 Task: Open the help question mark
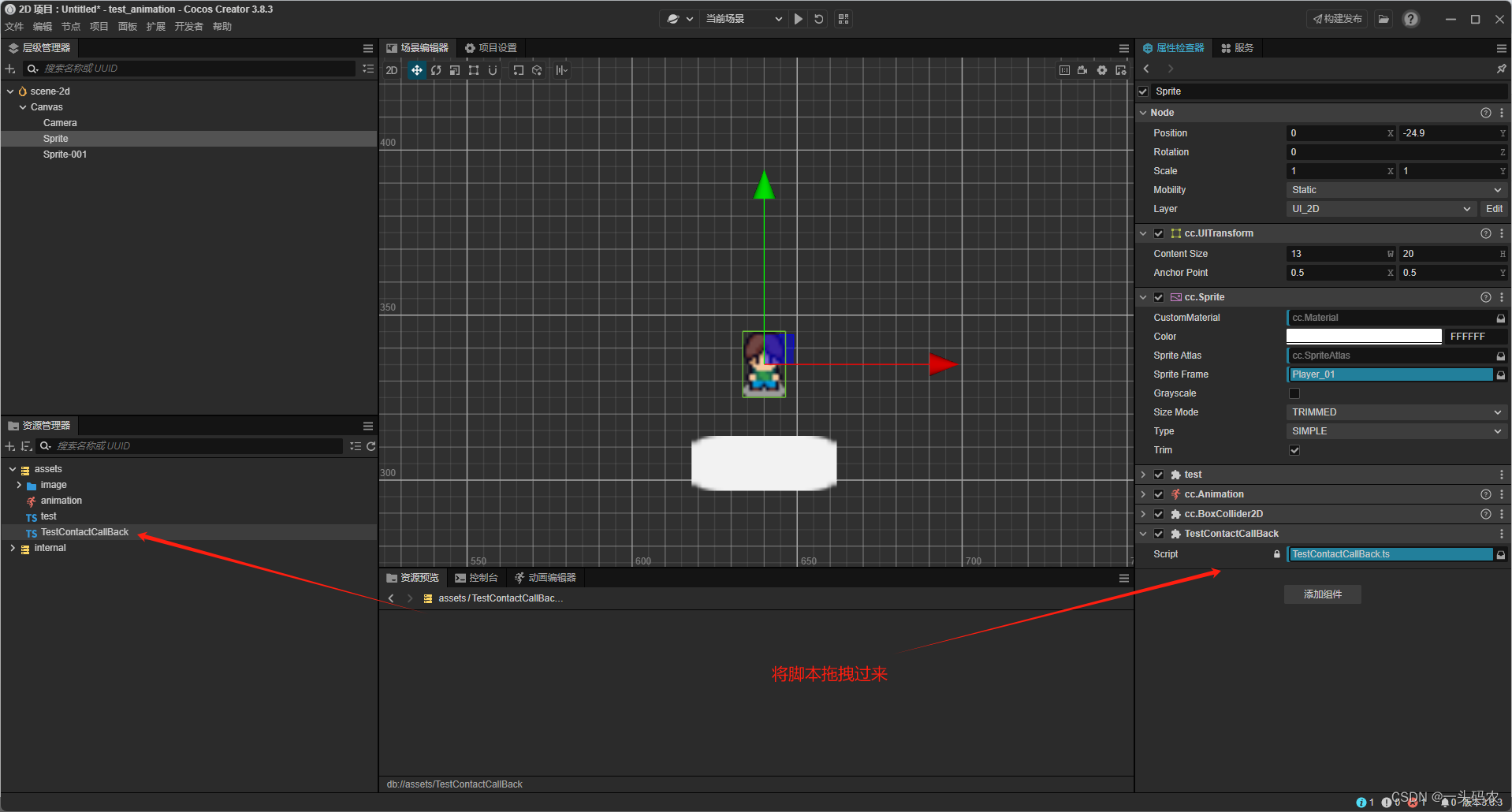tap(1411, 19)
